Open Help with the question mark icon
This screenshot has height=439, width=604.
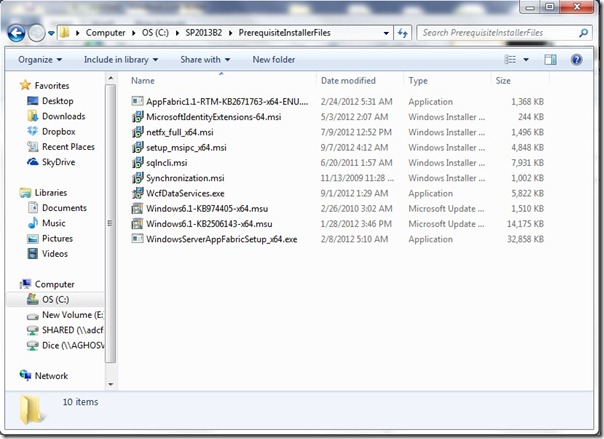[576, 60]
